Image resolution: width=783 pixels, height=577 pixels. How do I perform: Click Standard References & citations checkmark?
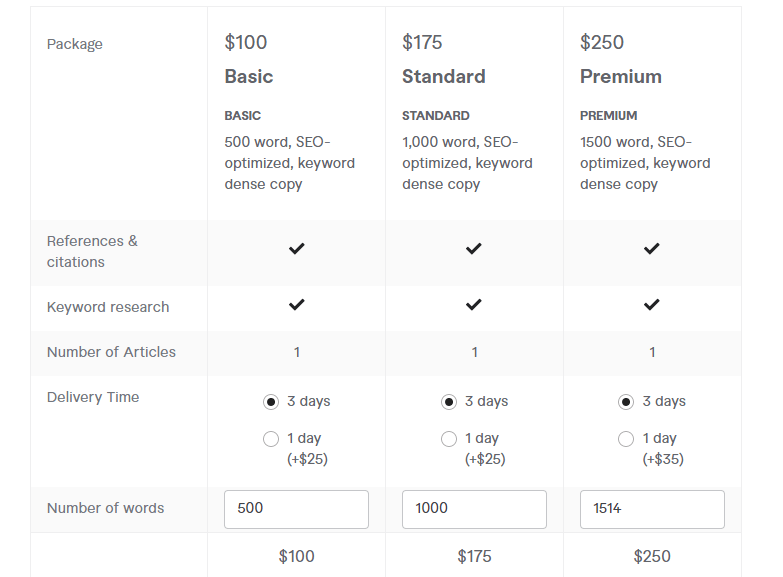[474, 249]
